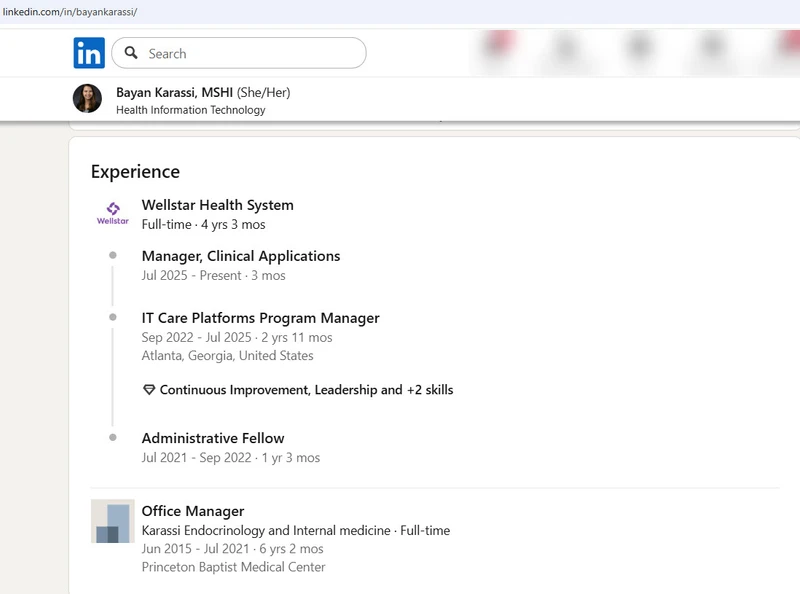Click the timeline dot beside Manager, Clinical Applications

[x=113, y=256]
